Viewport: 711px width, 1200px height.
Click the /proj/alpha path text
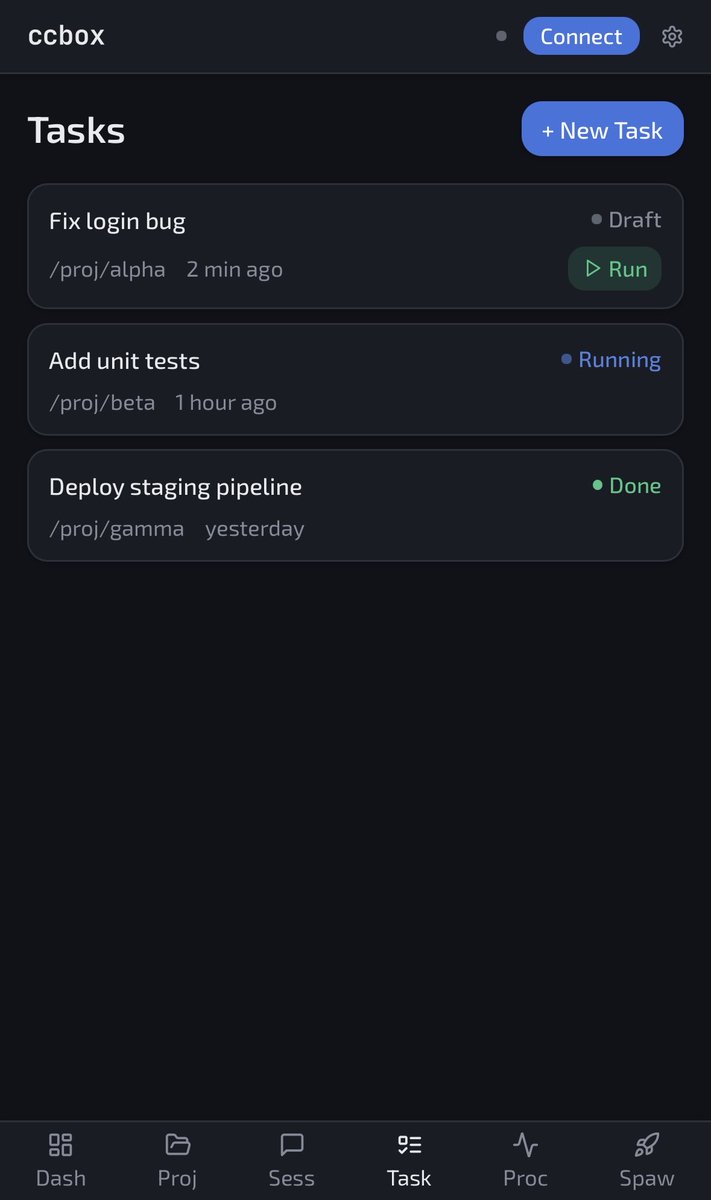[x=107, y=270]
